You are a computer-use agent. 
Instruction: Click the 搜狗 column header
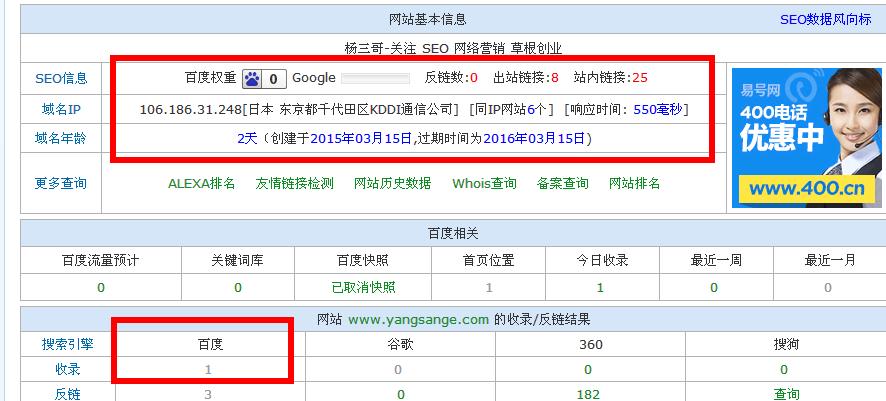coord(786,344)
